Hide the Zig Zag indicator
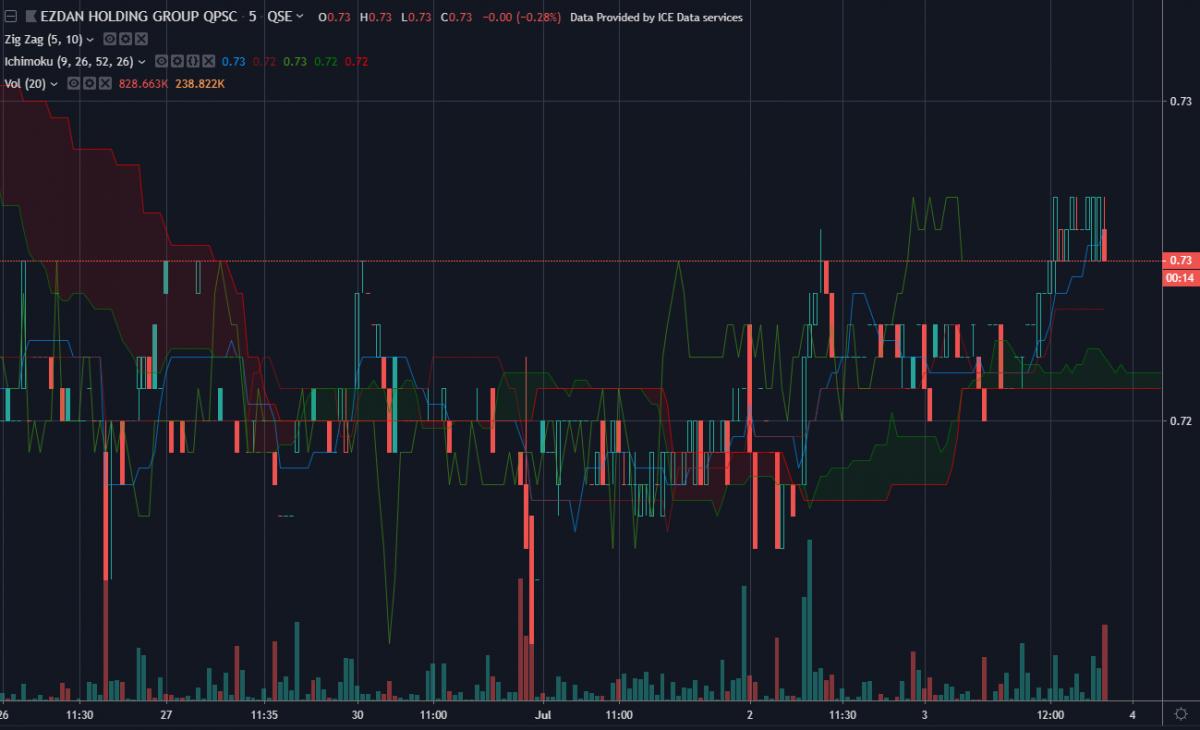1200x730 pixels. pos(111,39)
